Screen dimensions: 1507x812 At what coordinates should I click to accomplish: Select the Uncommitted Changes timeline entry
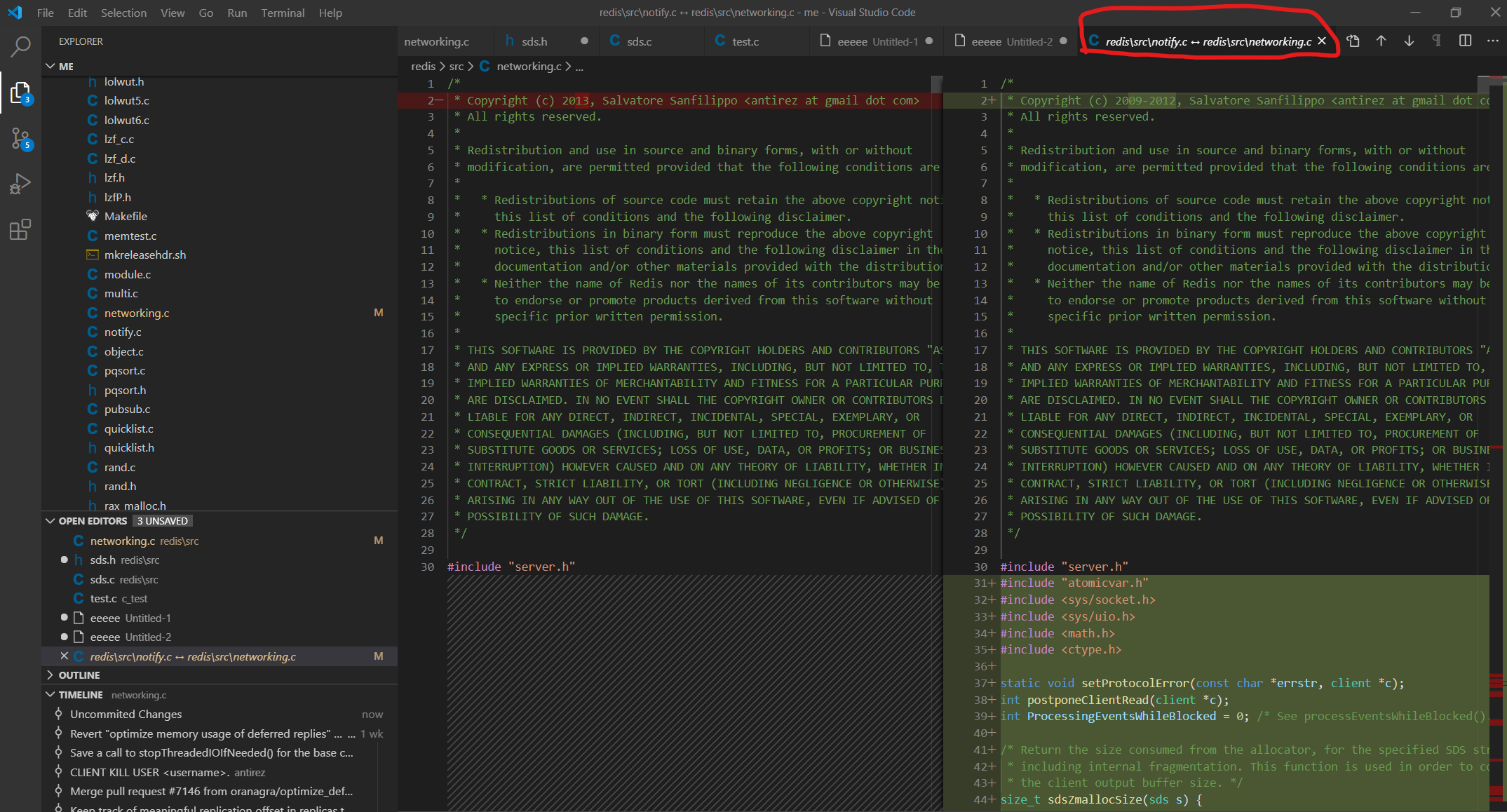[x=126, y=715]
